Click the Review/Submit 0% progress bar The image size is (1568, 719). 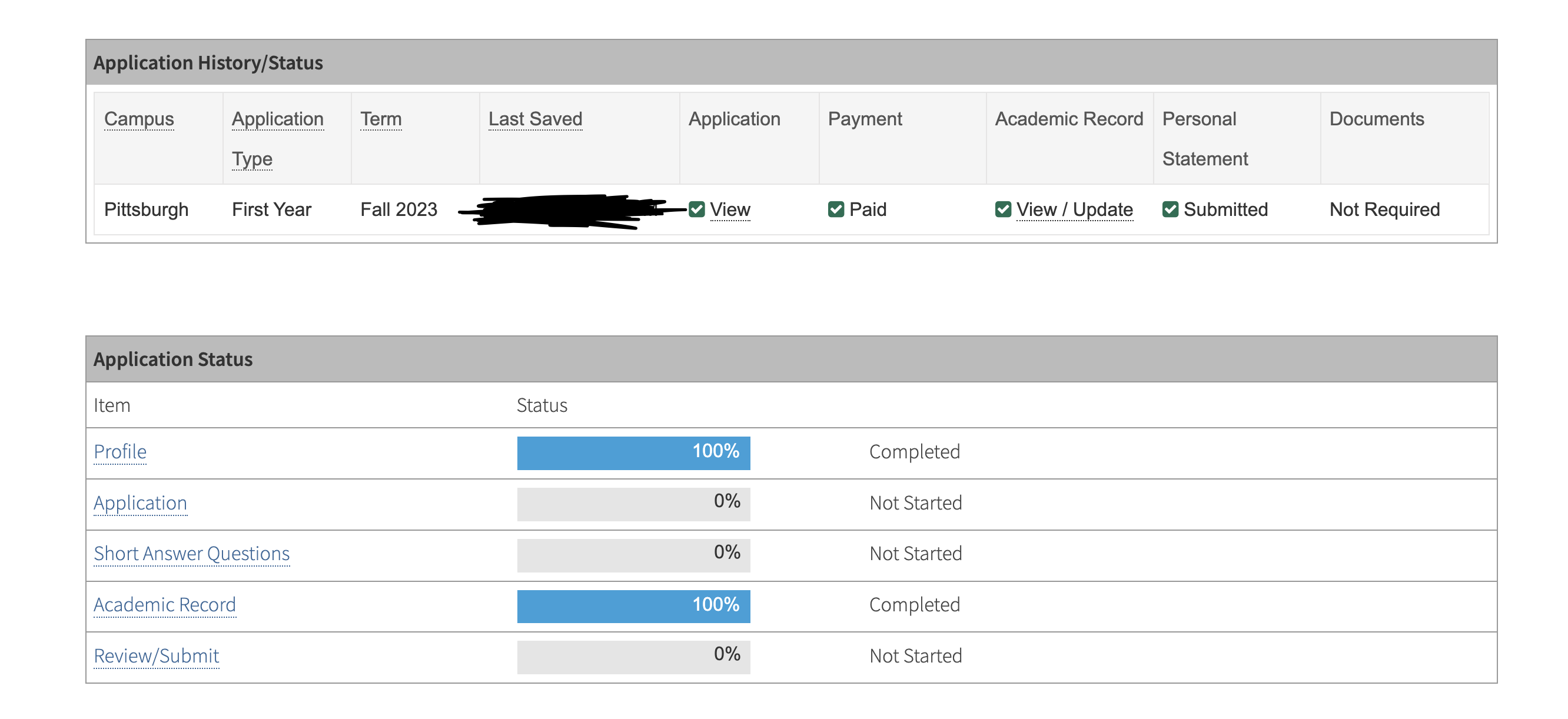click(633, 657)
